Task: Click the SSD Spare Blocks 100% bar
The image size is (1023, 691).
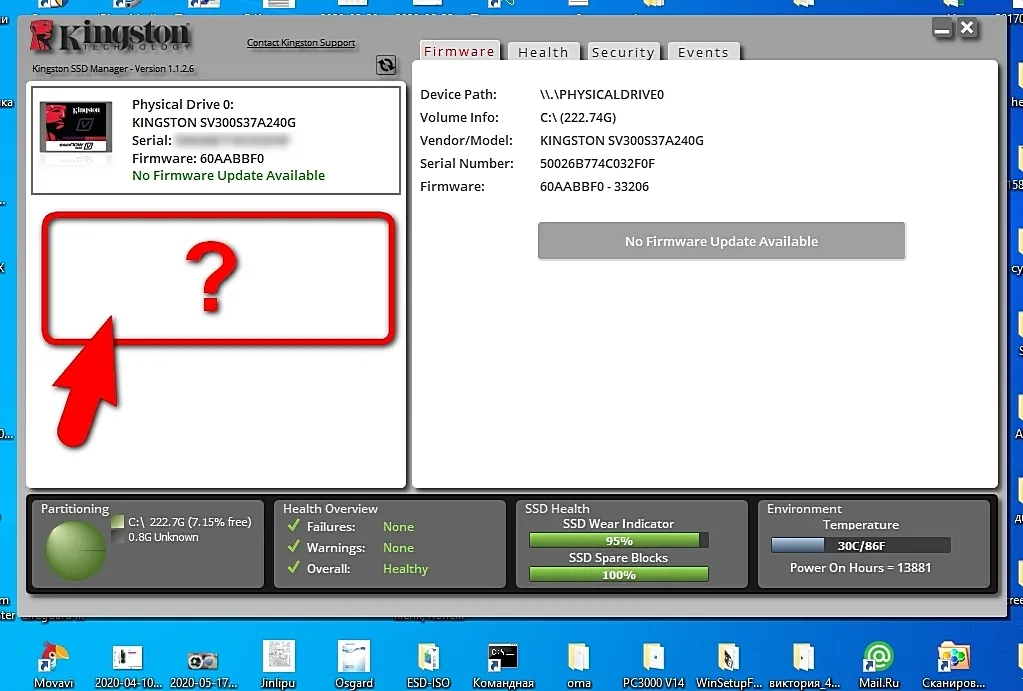Action: tap(618, 575)
